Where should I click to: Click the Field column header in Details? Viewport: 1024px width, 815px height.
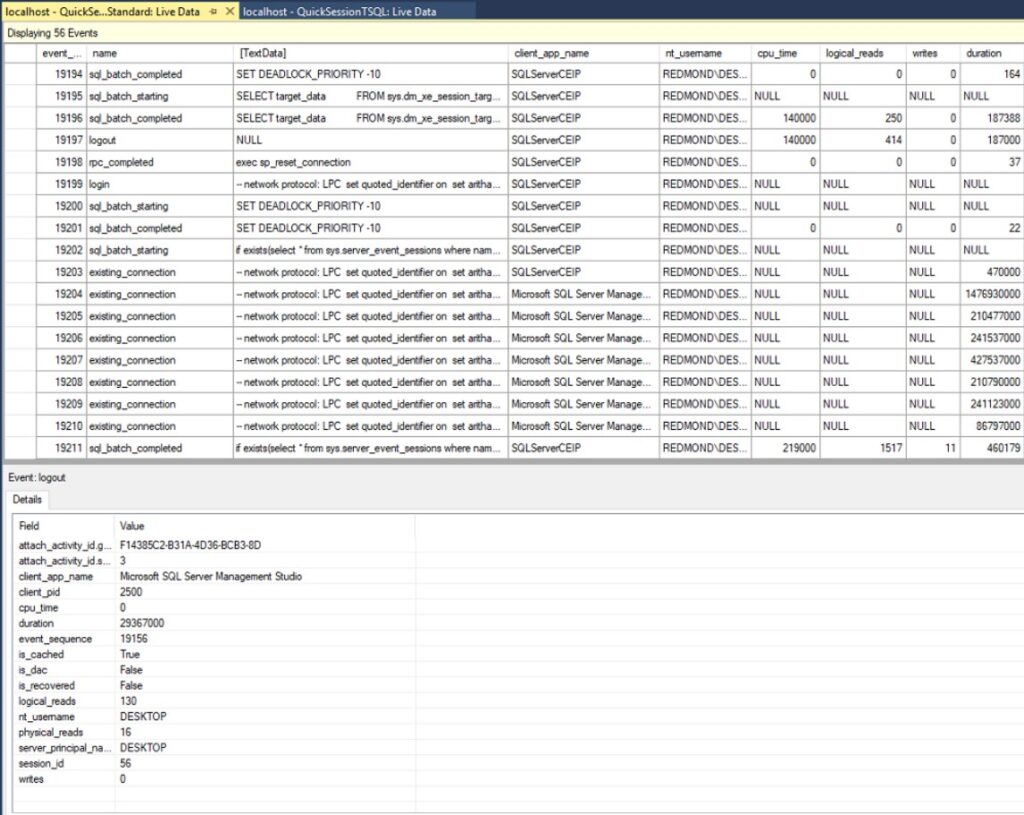tap(63, 526)
